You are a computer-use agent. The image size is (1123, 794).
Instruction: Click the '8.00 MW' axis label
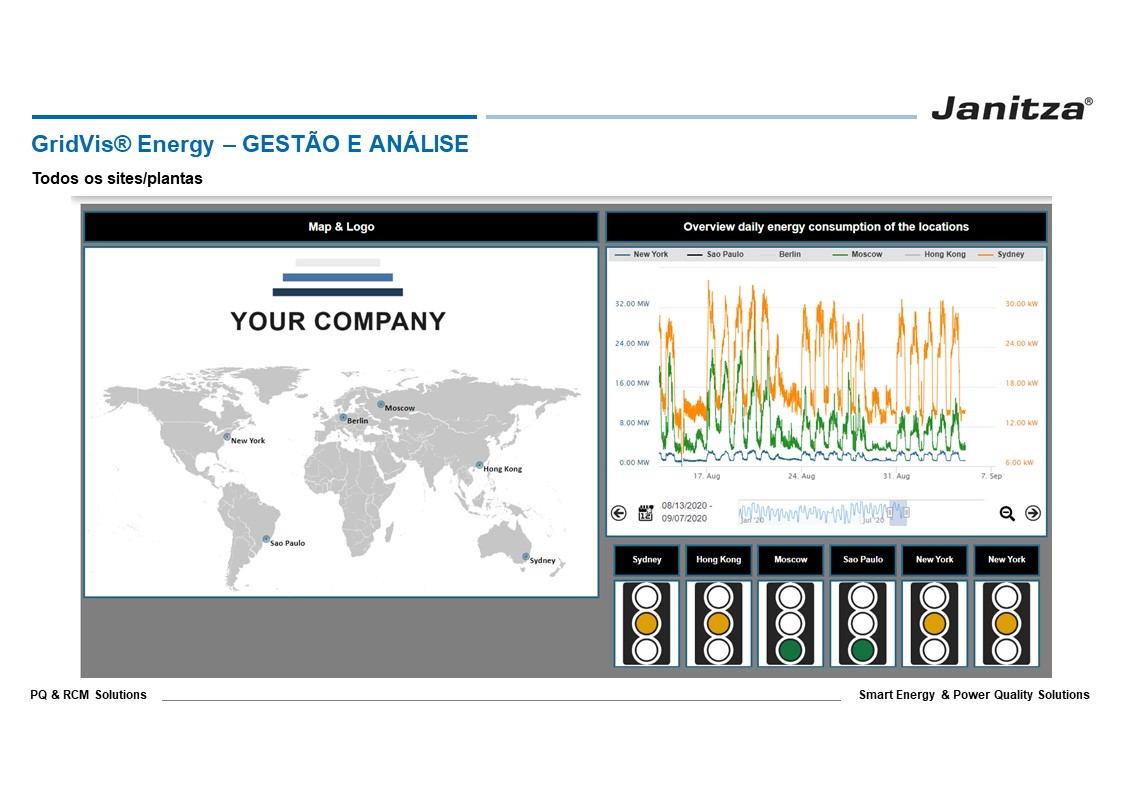click(x=634, y=423)
